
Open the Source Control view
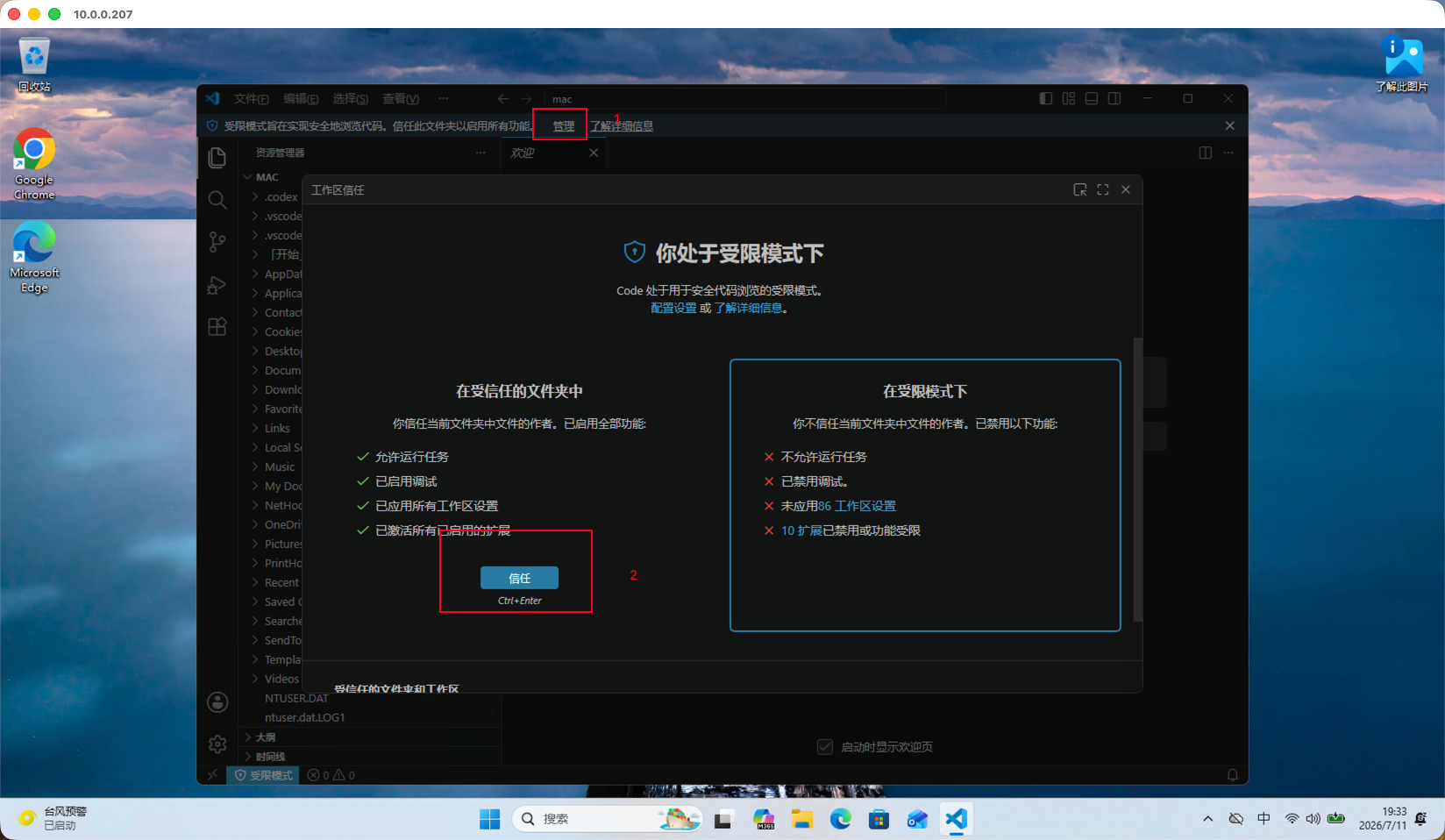[x=217, y=242]
